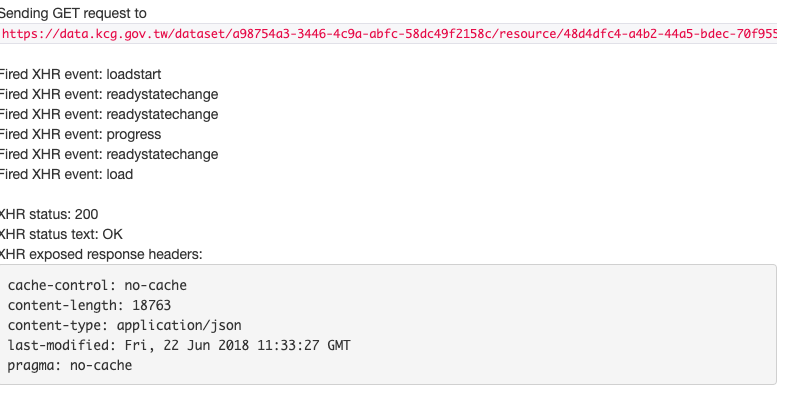Click the "XHR status text: OK" line
Screen dimensions: 790x402
coord(62,234)
